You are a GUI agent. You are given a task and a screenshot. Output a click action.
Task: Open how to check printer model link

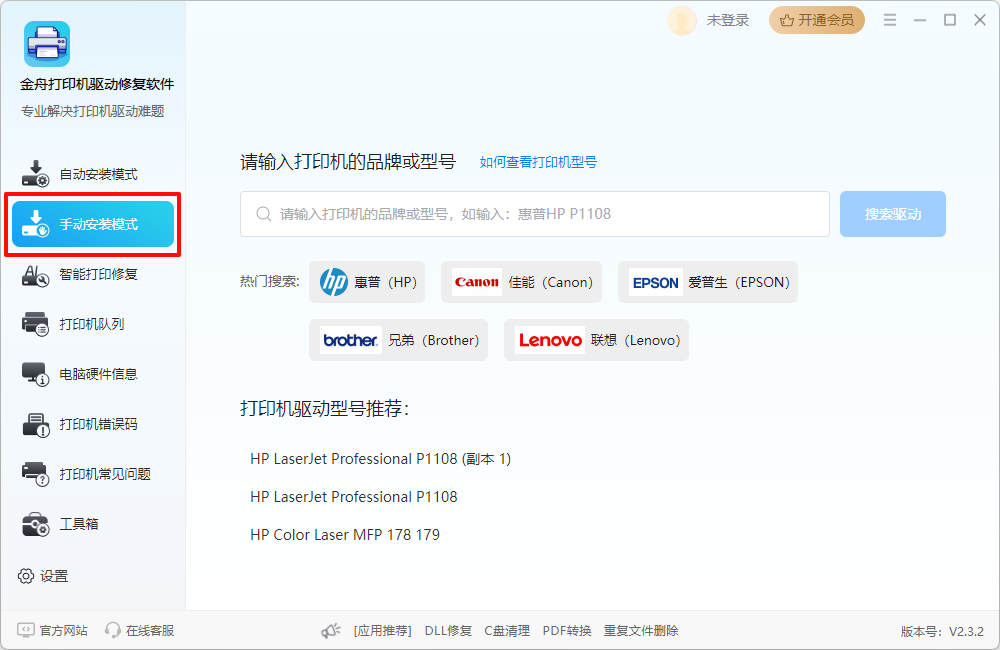(x=538, y=162)
